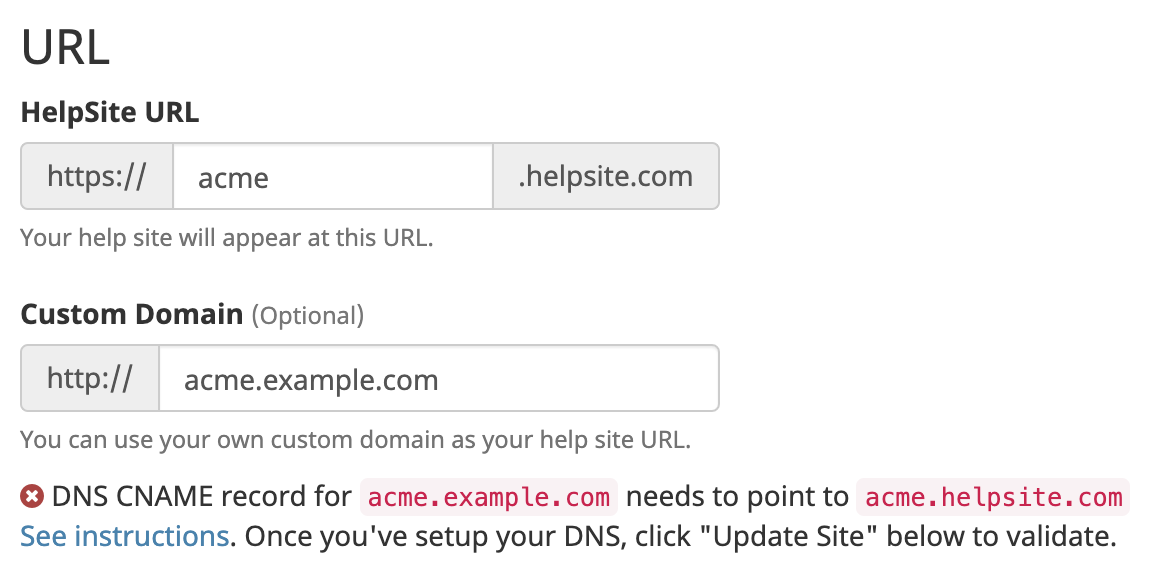
Task: Click the 'needs to point to' text
Action: 737,496
